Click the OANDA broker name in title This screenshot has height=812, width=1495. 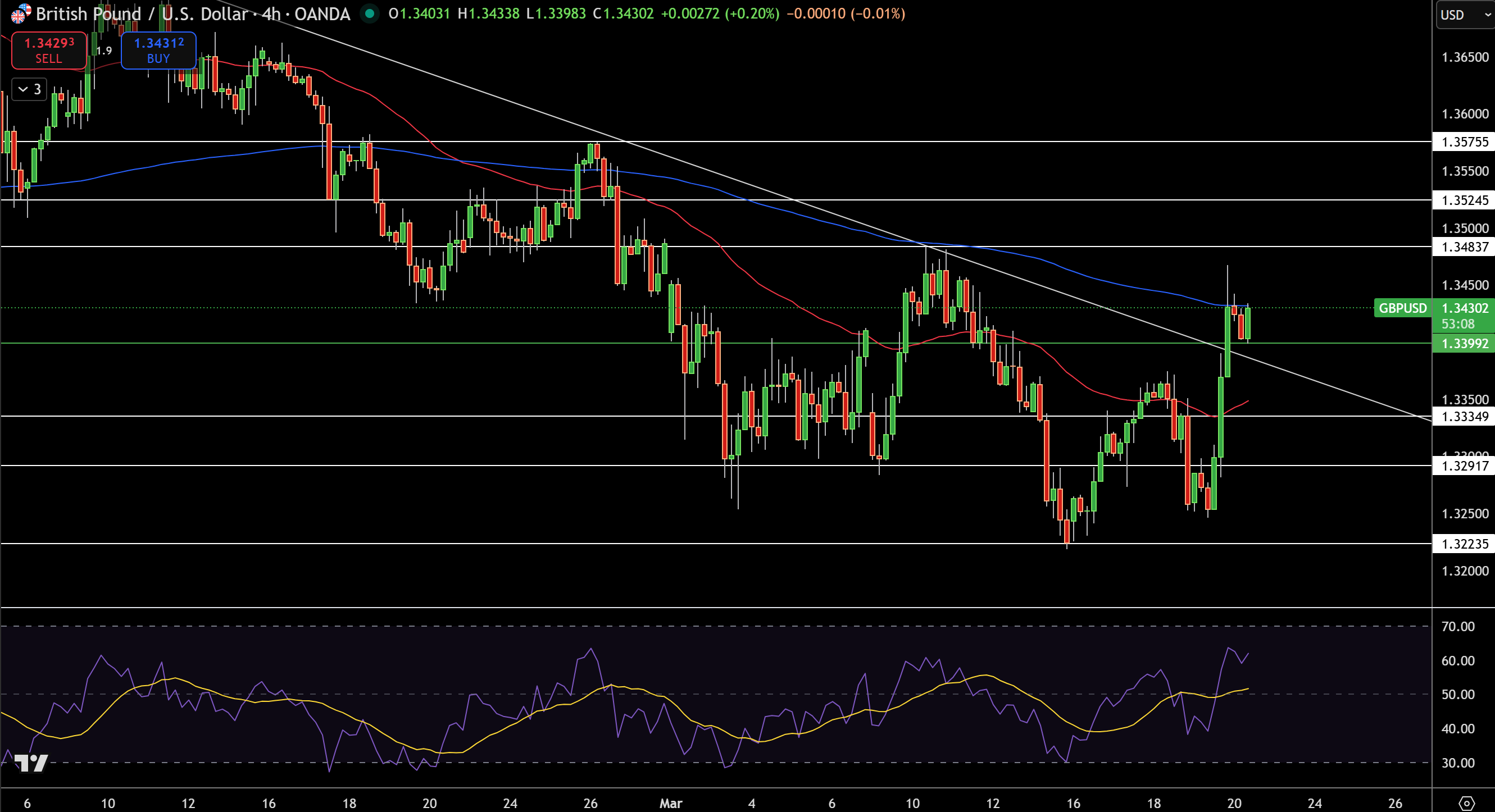pyautogui.click(x=322, y=13)
